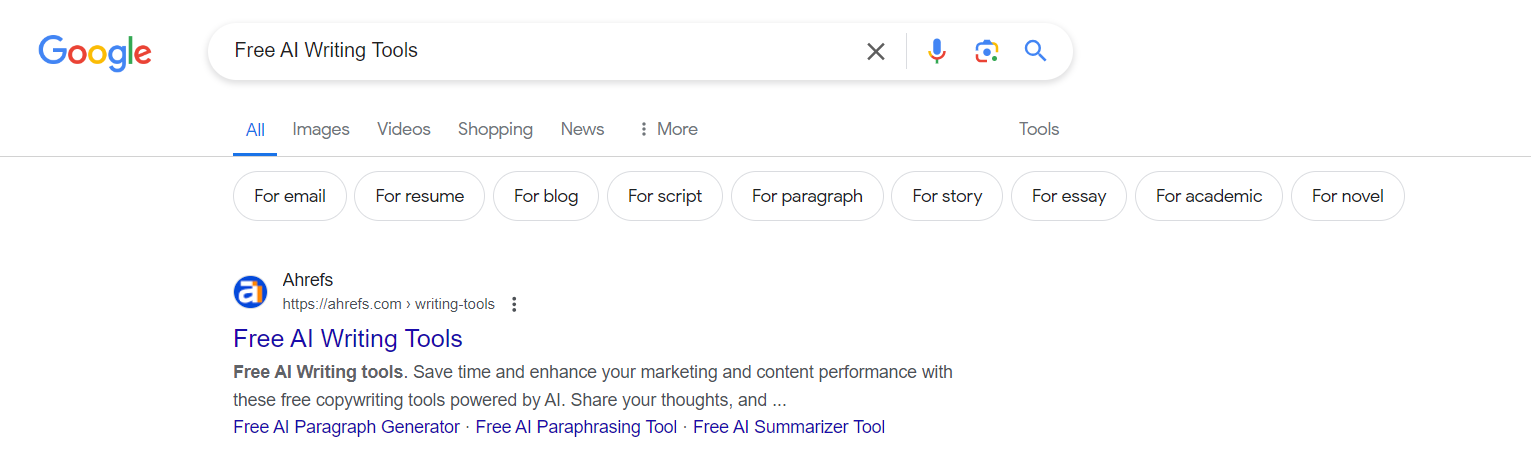The image size is (1531, 462).
Task: Select the 'For novel' filter chip
Action: 1348,196
